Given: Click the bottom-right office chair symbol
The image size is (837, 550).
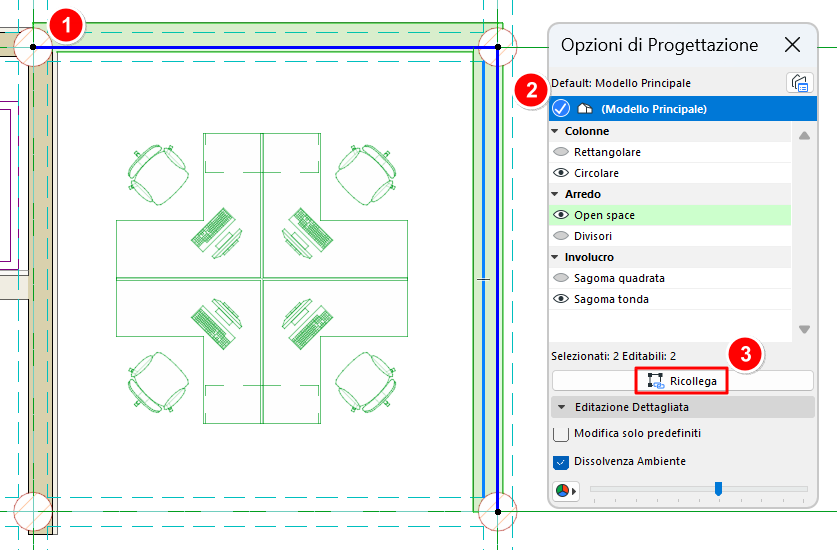Looking at the screenshot, I should (366, 382).
